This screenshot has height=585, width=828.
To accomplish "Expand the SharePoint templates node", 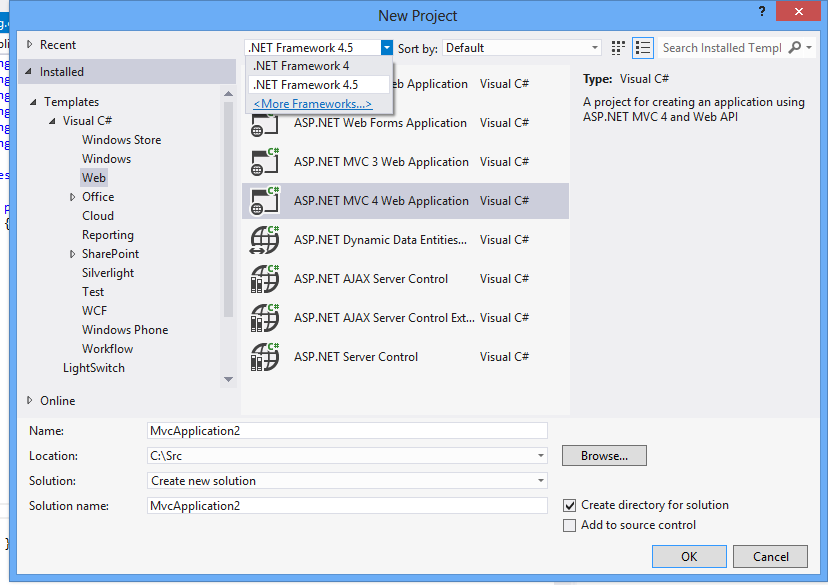I will coord(70,253).
